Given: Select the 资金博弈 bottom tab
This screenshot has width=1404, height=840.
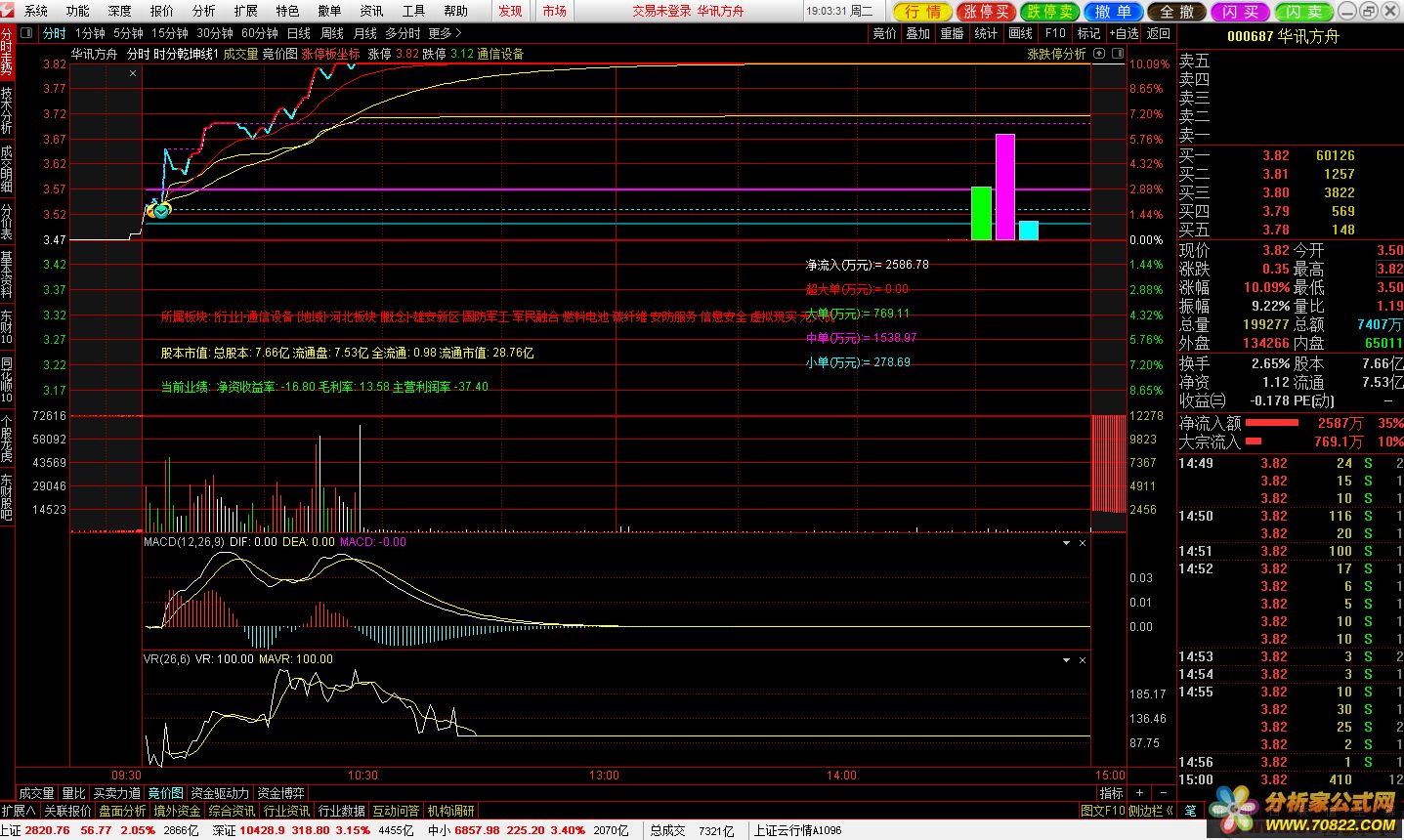Looking at the screenshot, I should [x=280, y=793].
